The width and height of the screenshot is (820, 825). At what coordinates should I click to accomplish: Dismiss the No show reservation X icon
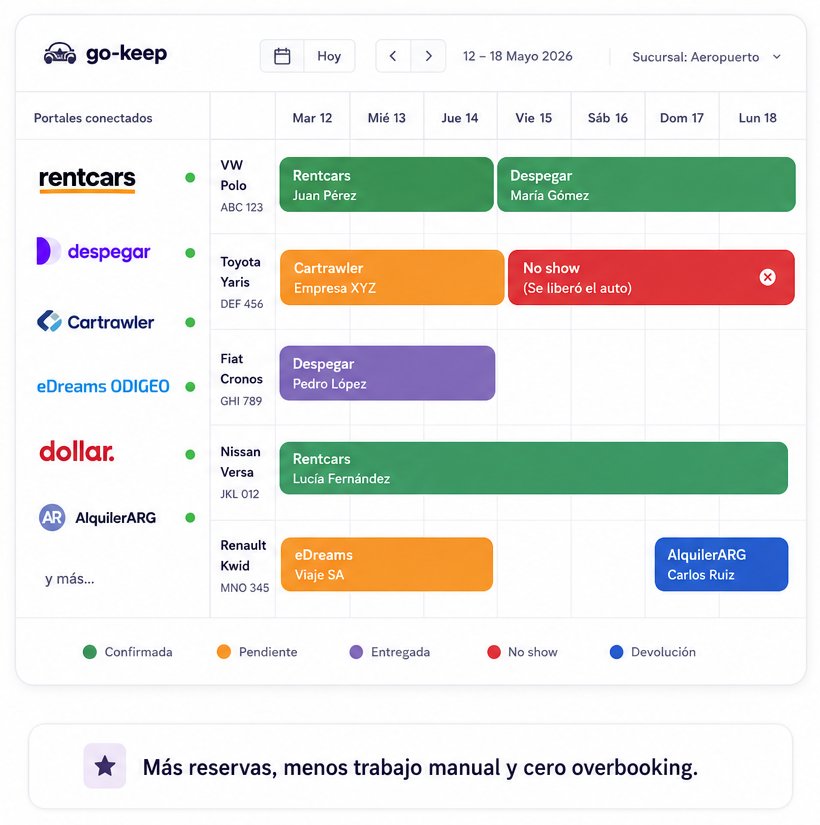[767, 277]
